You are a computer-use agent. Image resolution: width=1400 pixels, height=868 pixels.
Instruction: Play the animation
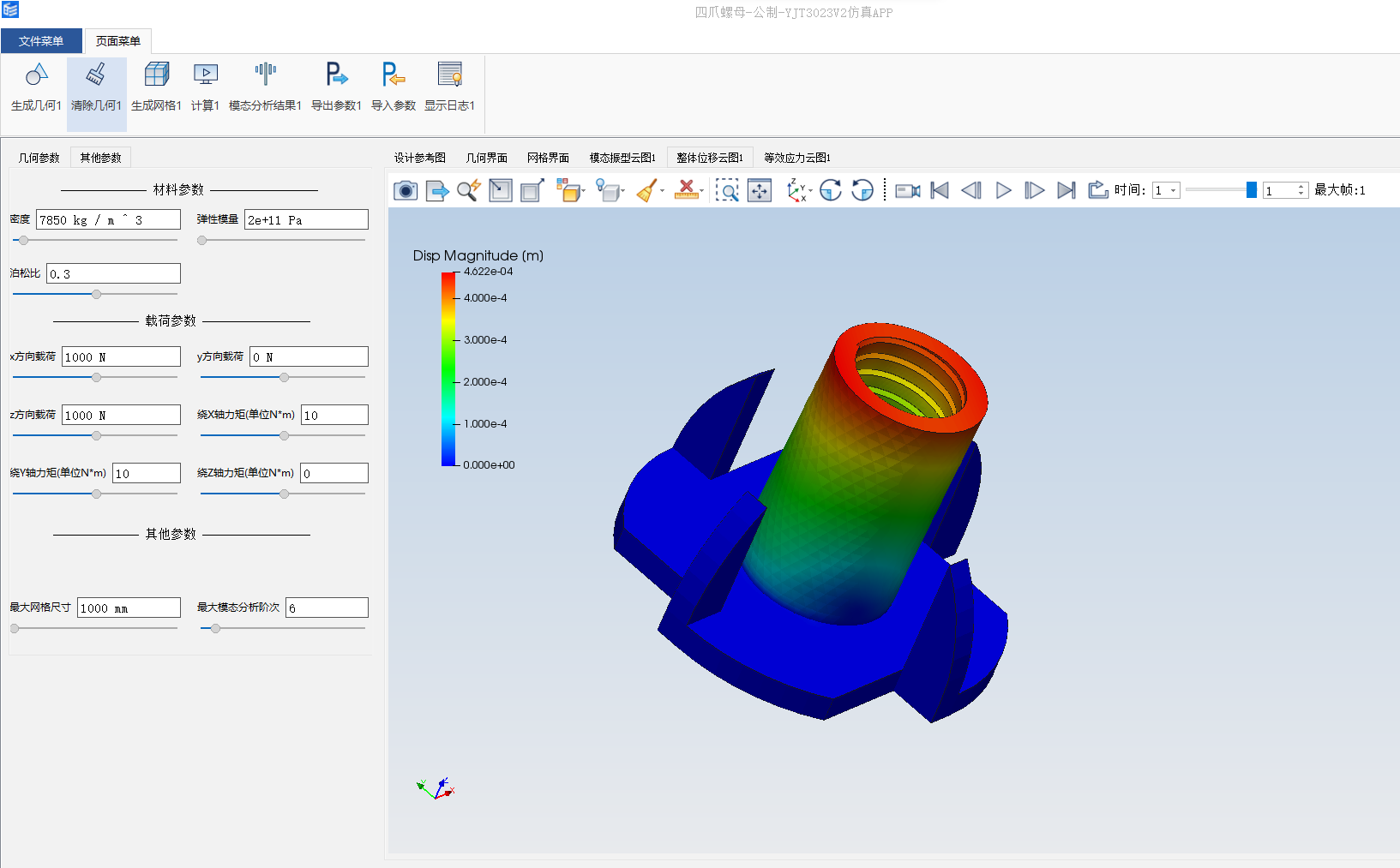pos(1003,190)
